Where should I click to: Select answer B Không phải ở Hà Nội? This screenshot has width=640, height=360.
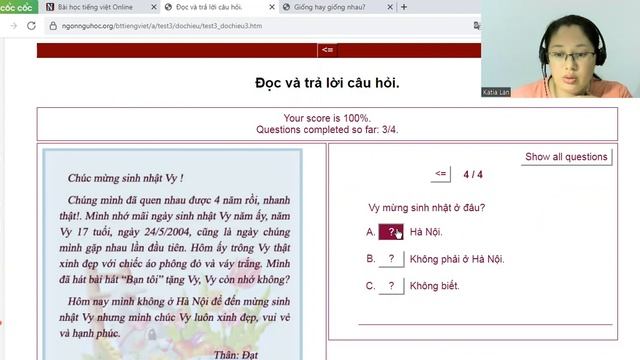coord(391,259)
